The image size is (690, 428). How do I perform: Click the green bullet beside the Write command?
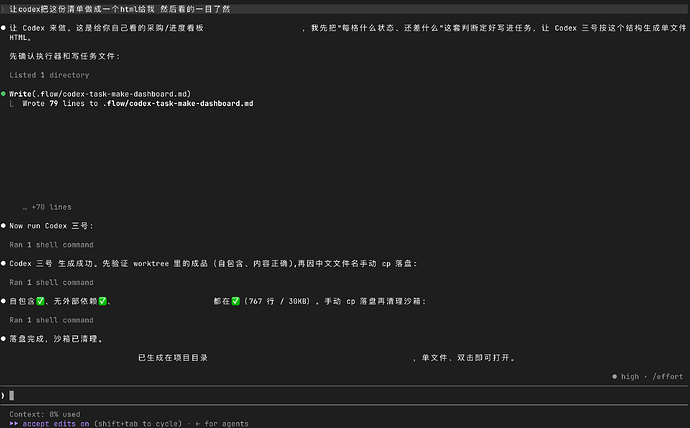click(x=4, y=94)
